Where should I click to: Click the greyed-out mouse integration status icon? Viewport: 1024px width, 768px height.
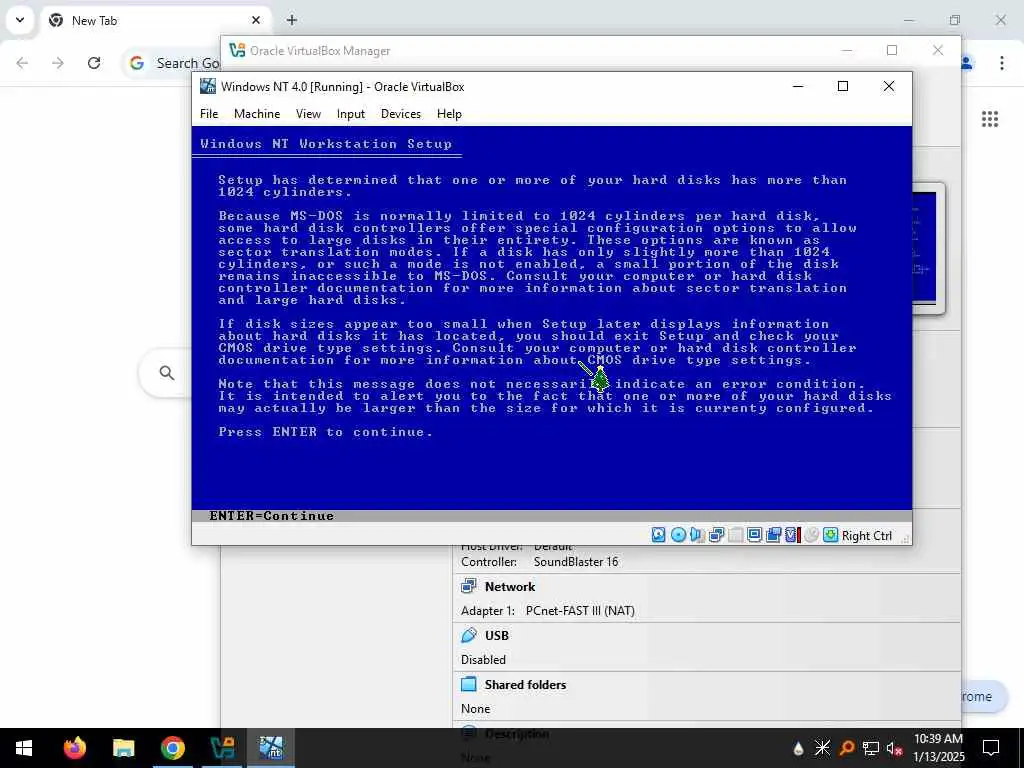coord(811,536)
